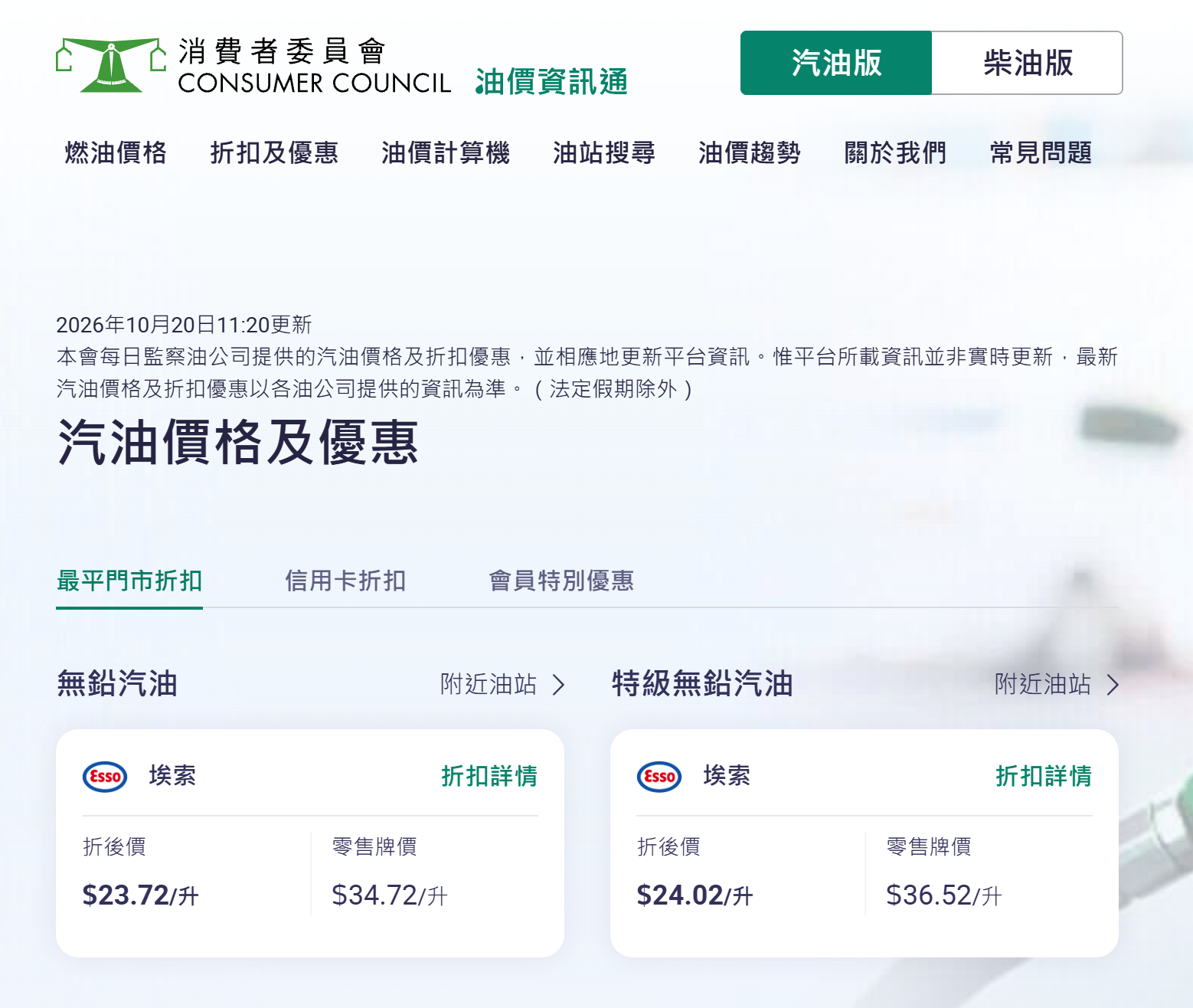Click the chevron arrow beside 特級無鉛汽油 附近油站

pyautogui.click(x=1113, y=685)
